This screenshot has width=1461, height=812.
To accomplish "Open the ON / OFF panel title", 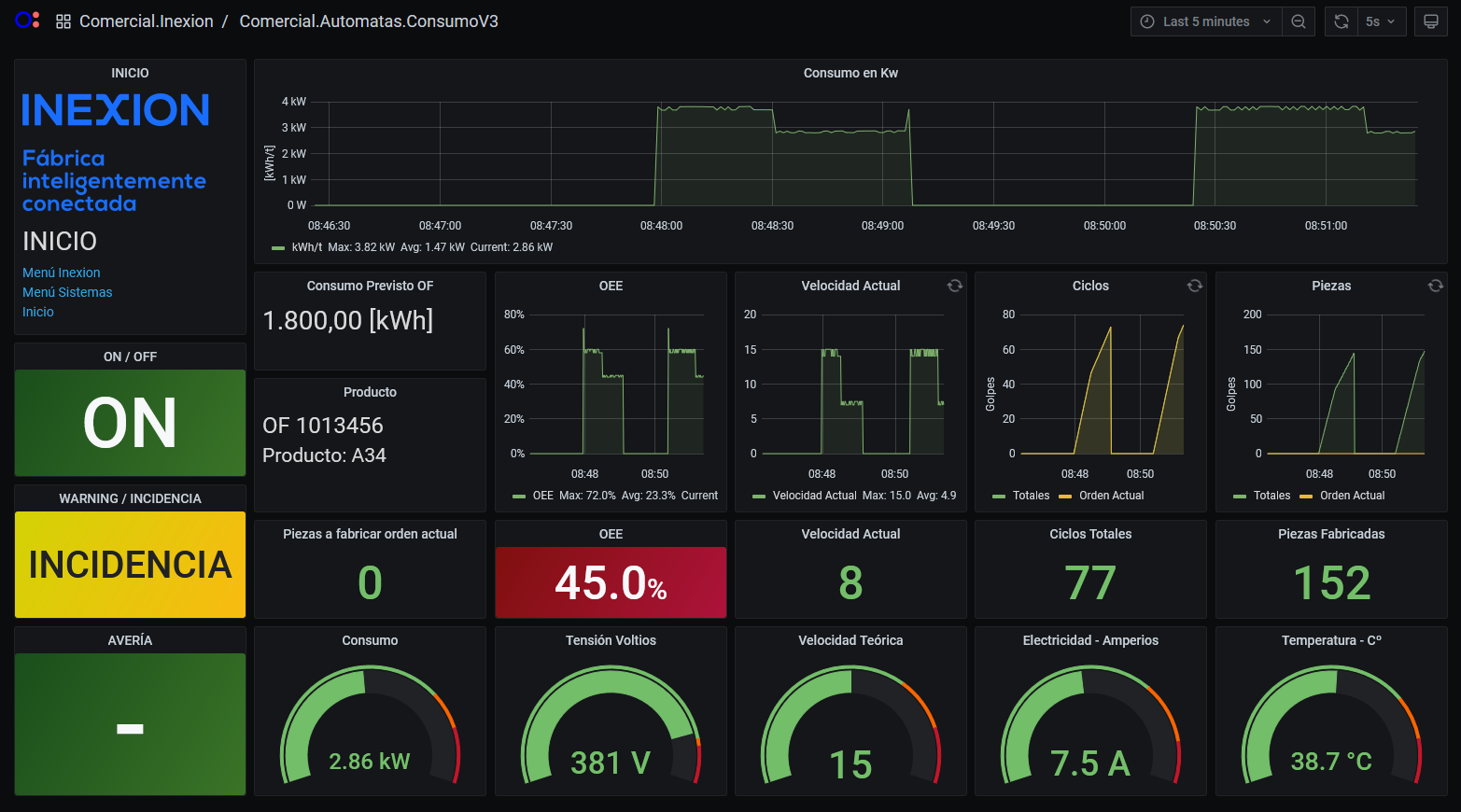I will point(130,357).
